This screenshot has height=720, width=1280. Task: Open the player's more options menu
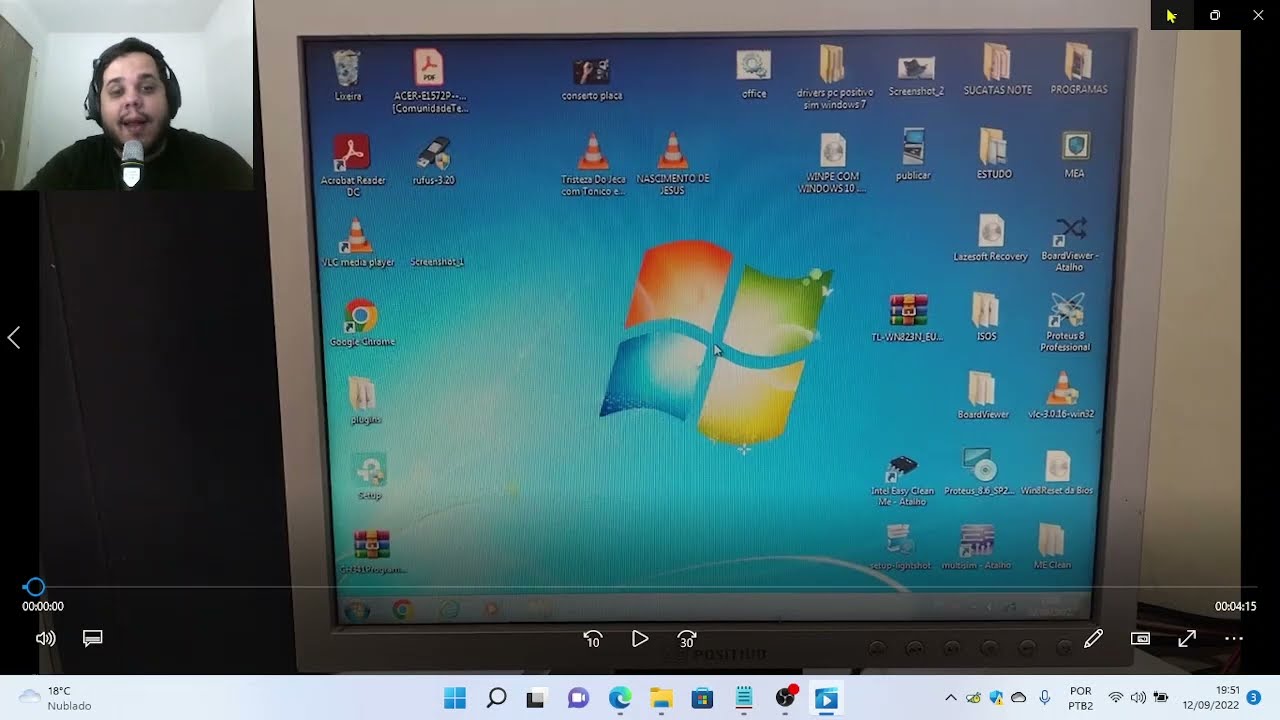pos(1234,638)
